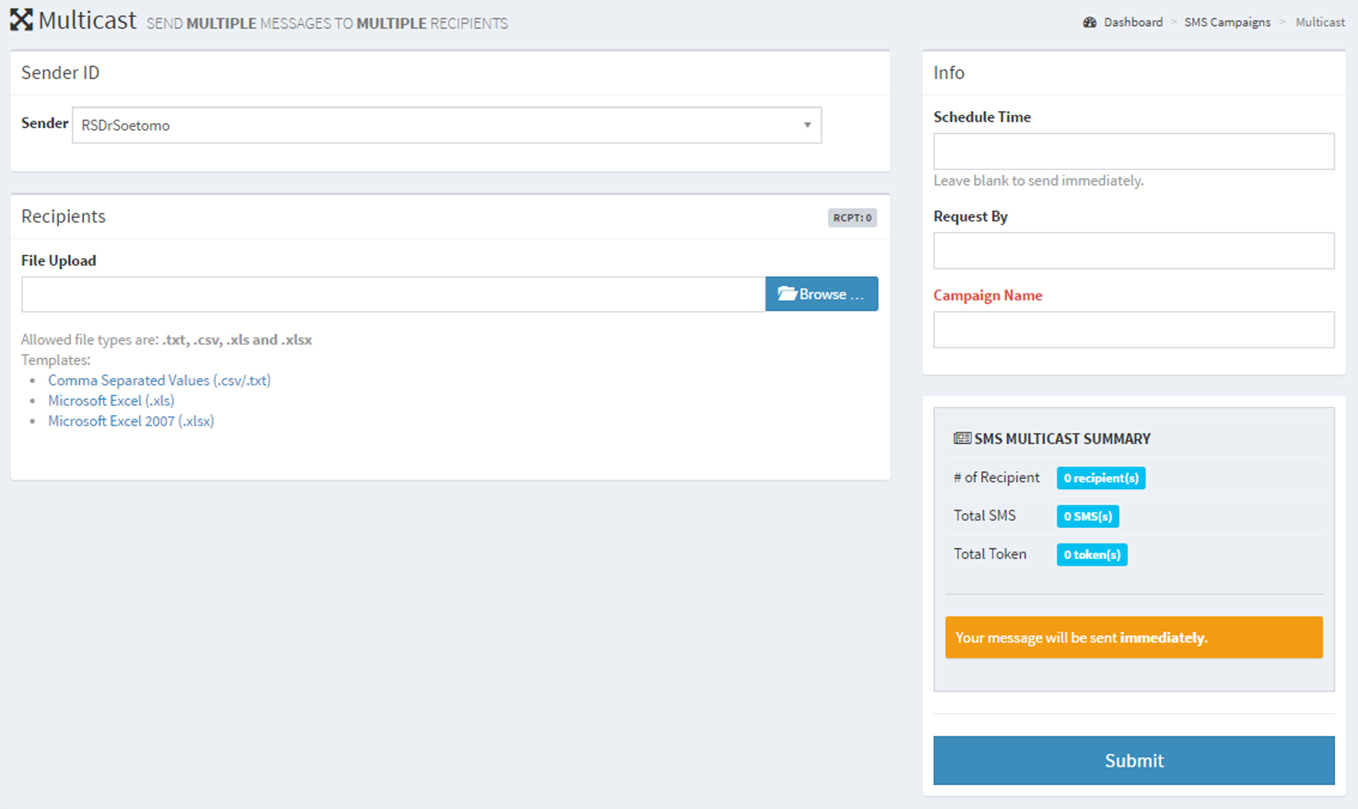Download the Microsoft Excel (.xls) template
Viewport: 1358px width, 809px height.
111,401
